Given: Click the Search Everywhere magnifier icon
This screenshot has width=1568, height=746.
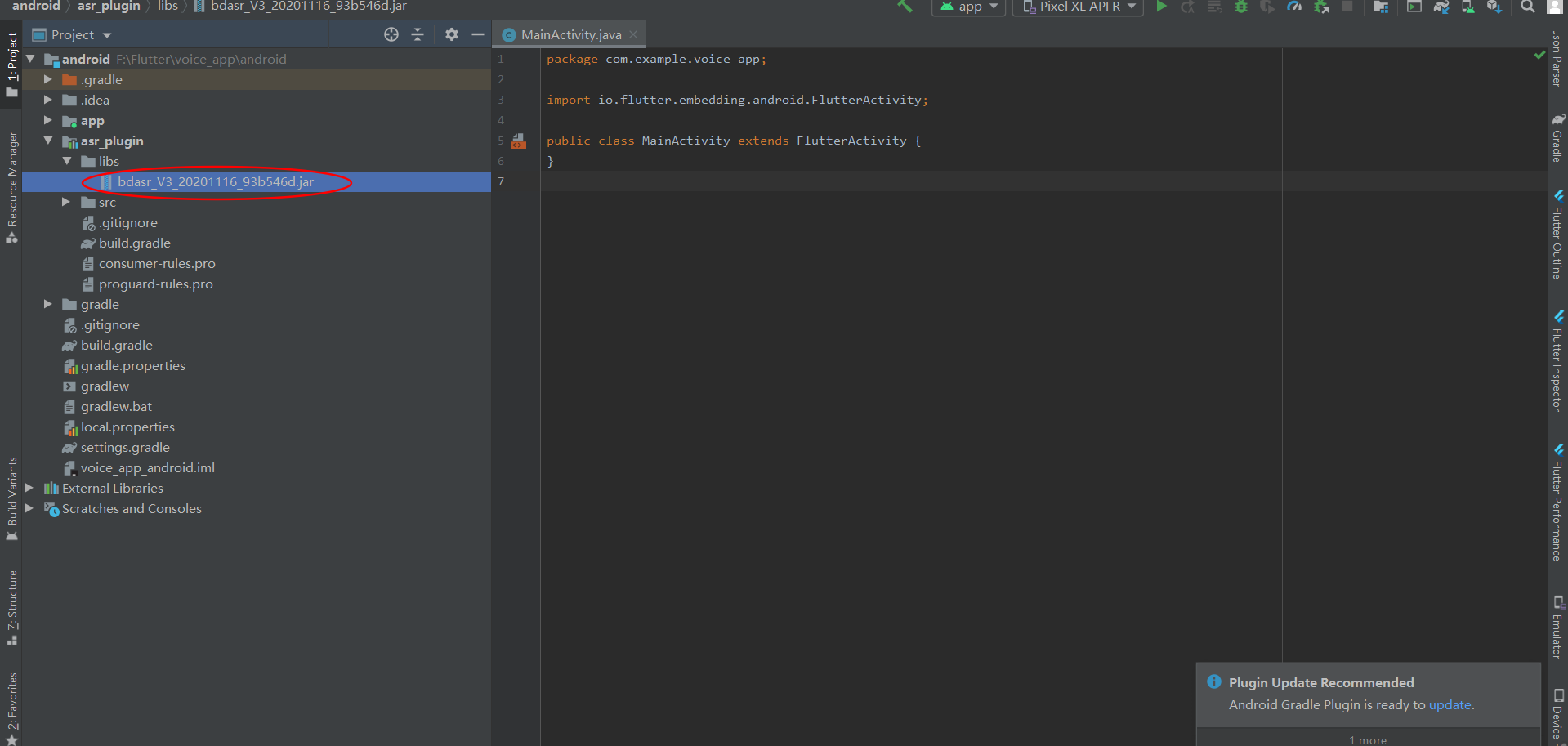Looking at the screenshot, I should click(x=1527, y=7).
